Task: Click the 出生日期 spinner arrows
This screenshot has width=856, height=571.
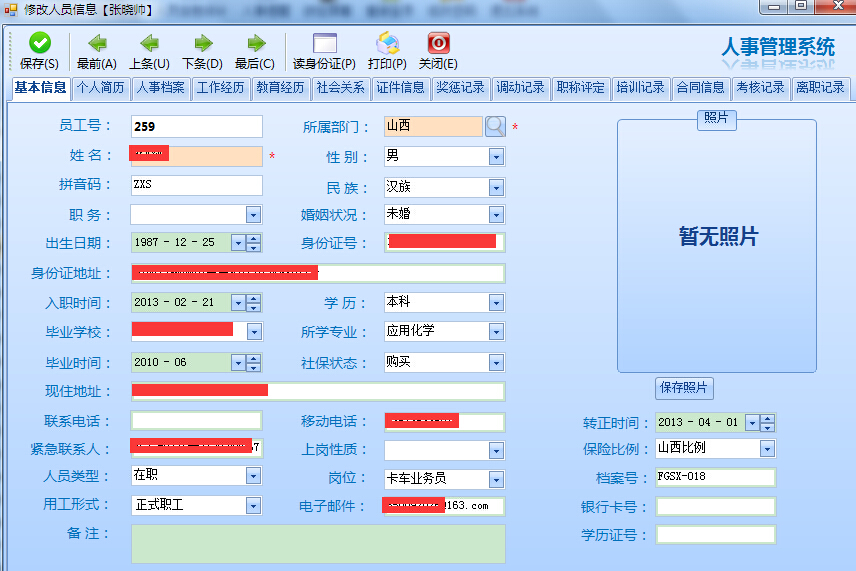Action: (253, 243)
